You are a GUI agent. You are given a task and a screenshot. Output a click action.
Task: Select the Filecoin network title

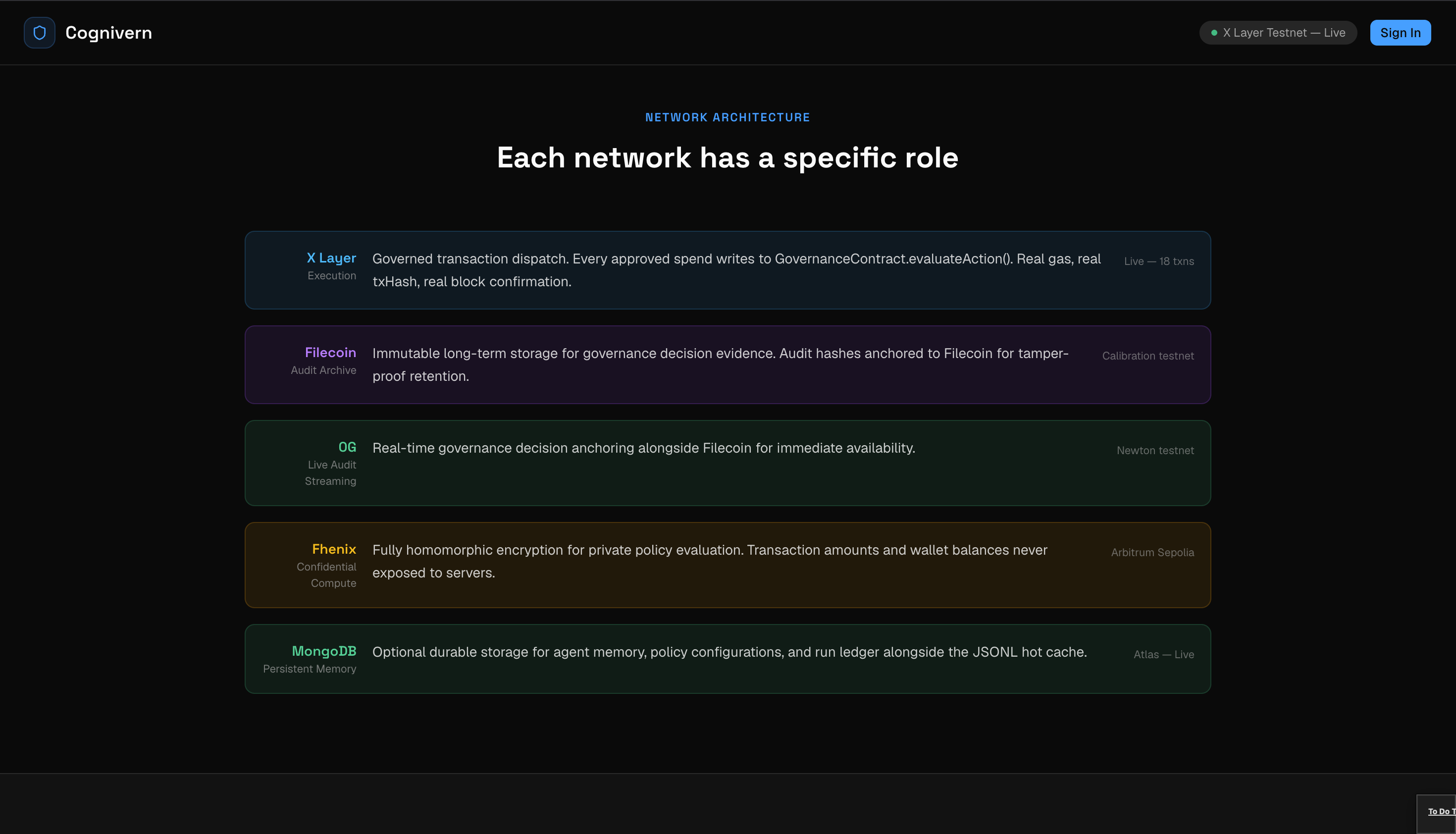point(330,352)
